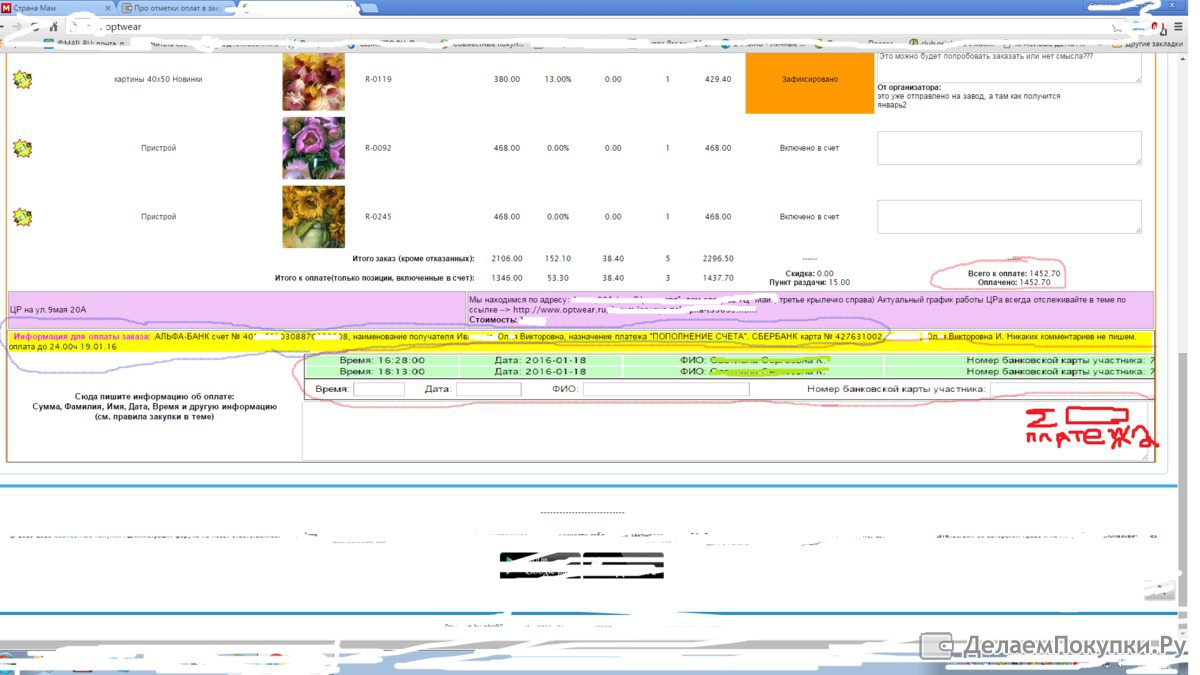Click the browser reload button
Image resolution: width=1200 pixels, height=675 pixels.
click(35, 27)
